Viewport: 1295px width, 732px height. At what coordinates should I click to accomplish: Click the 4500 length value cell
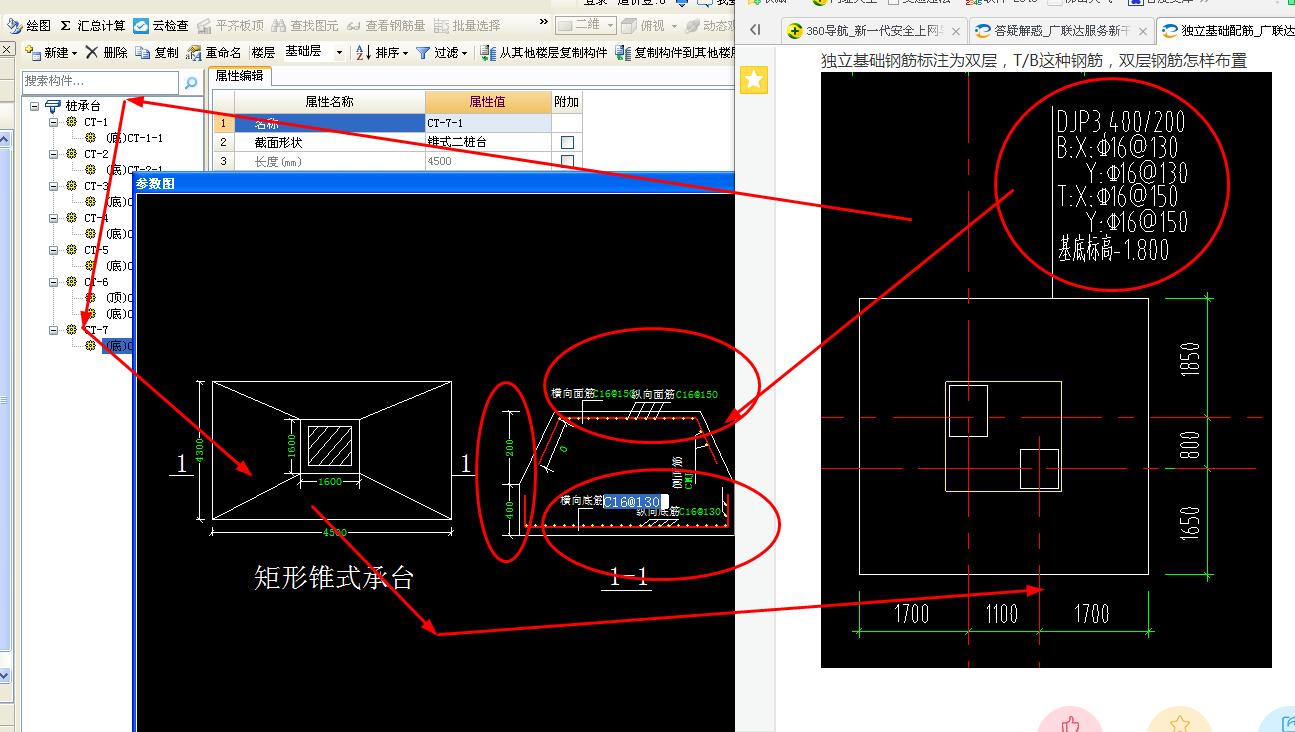pyautogui.click(x=488, y=161)
